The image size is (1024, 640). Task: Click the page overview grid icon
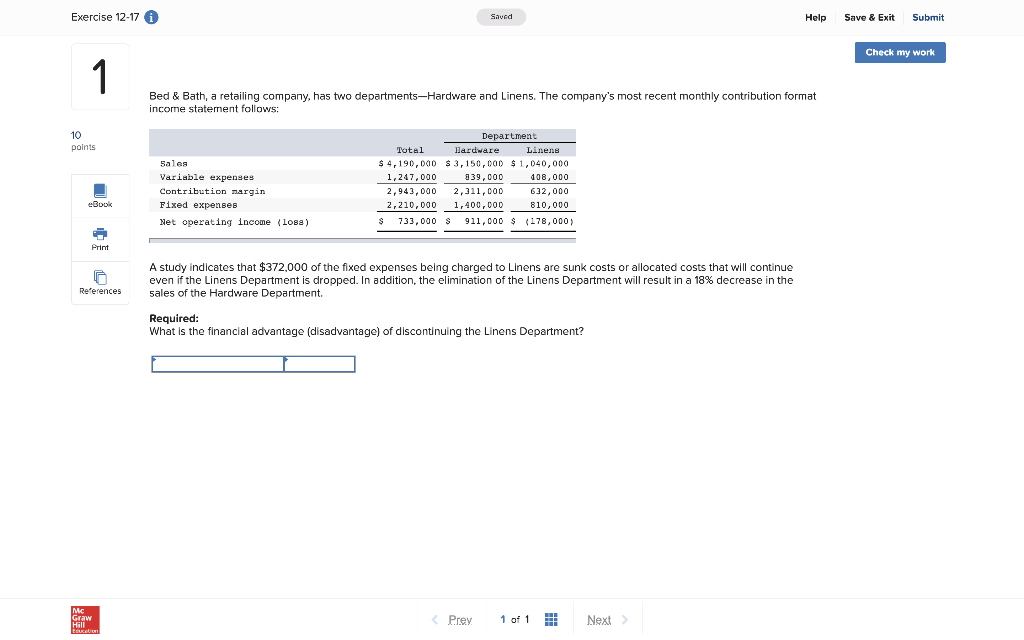(x=551, y=620)
